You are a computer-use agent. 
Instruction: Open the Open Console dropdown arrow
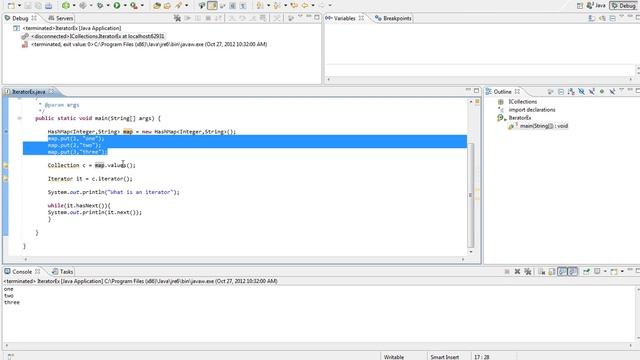(622, 271)
